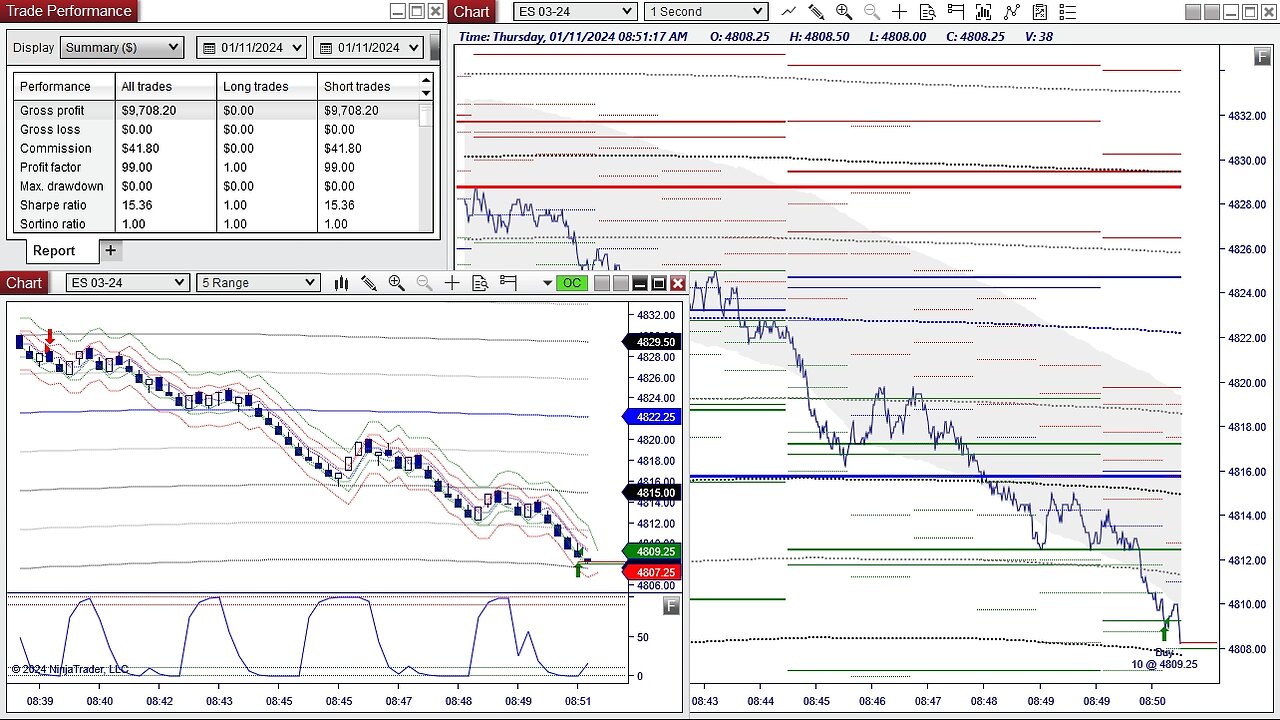The height and width of the screenshot is (720, 1280).
Task: Select drawing tools pencil in main chart toolbar
Action: [816, 12]
